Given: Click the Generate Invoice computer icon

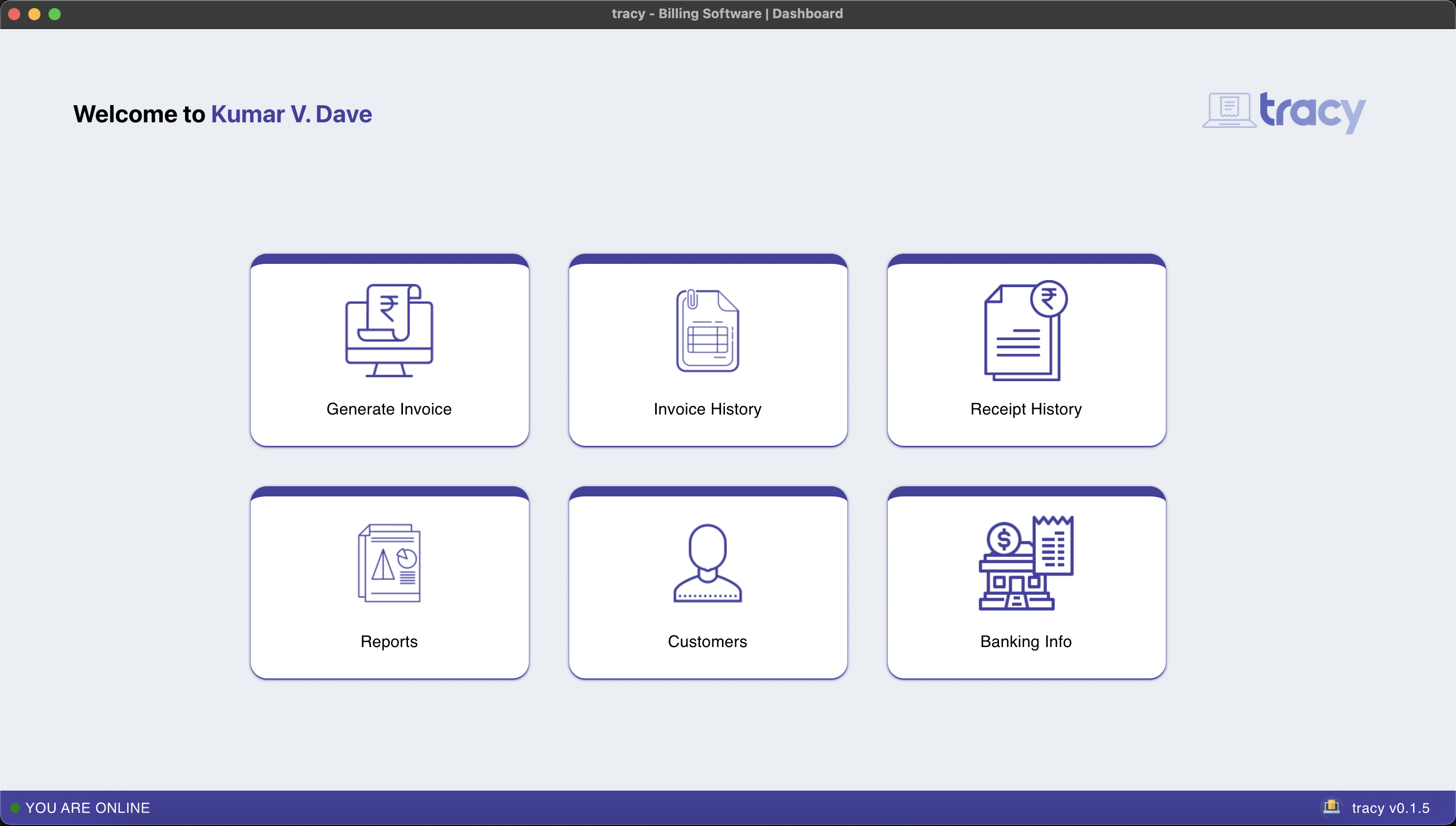Looking at the screenshot, I should coord(389,330).
